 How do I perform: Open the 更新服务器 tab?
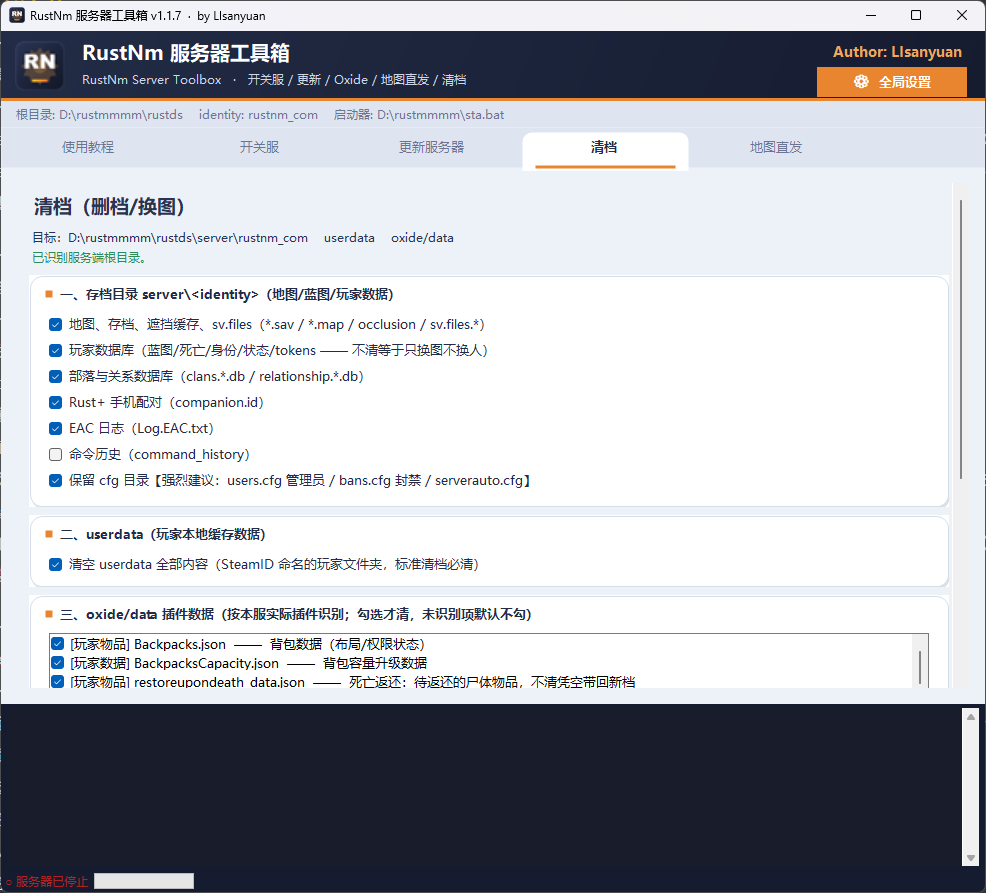[431, 147]
